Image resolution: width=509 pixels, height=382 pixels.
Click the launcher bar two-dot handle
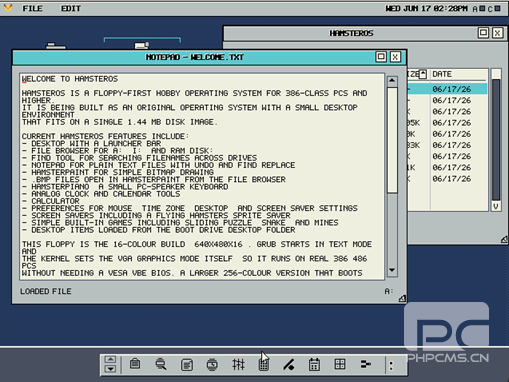coord(391,366)
